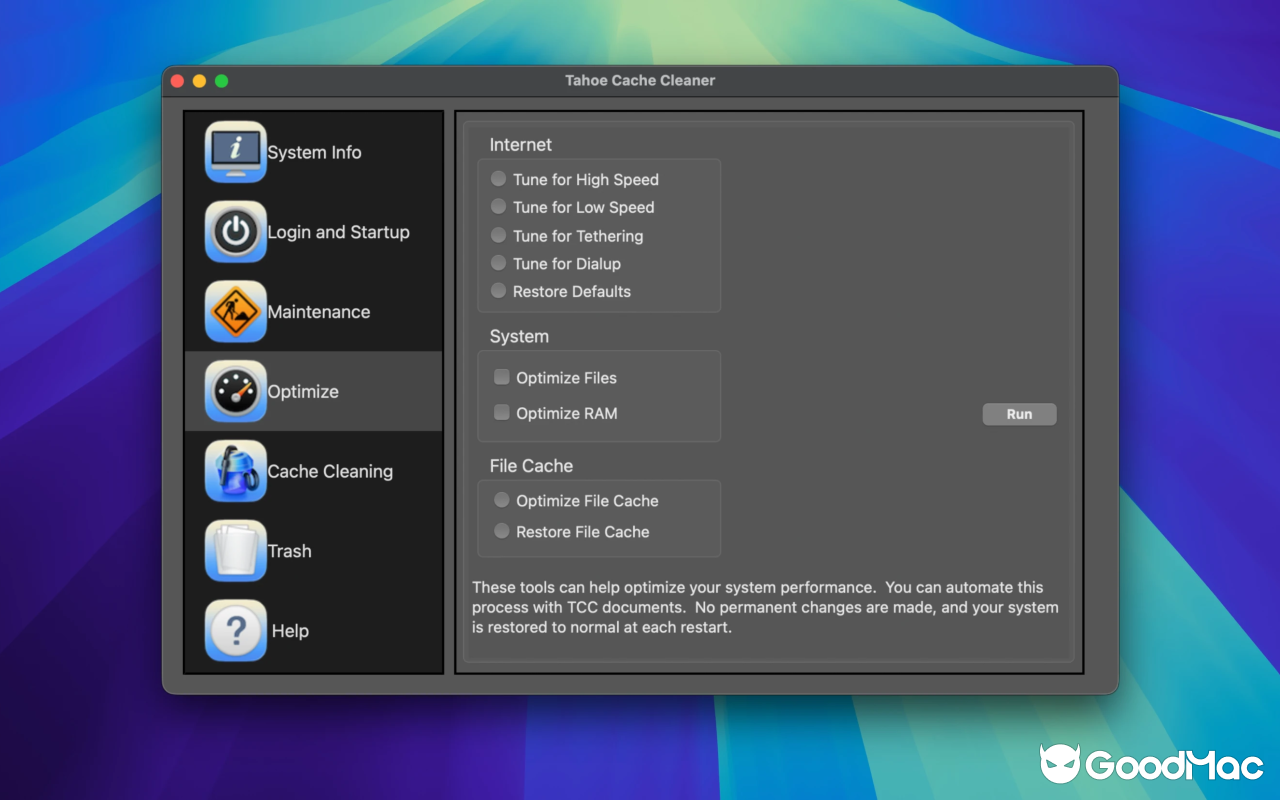1280x800 pixels.
Task: Choose Tune for Dialup
Action: [x=498, y=263]
